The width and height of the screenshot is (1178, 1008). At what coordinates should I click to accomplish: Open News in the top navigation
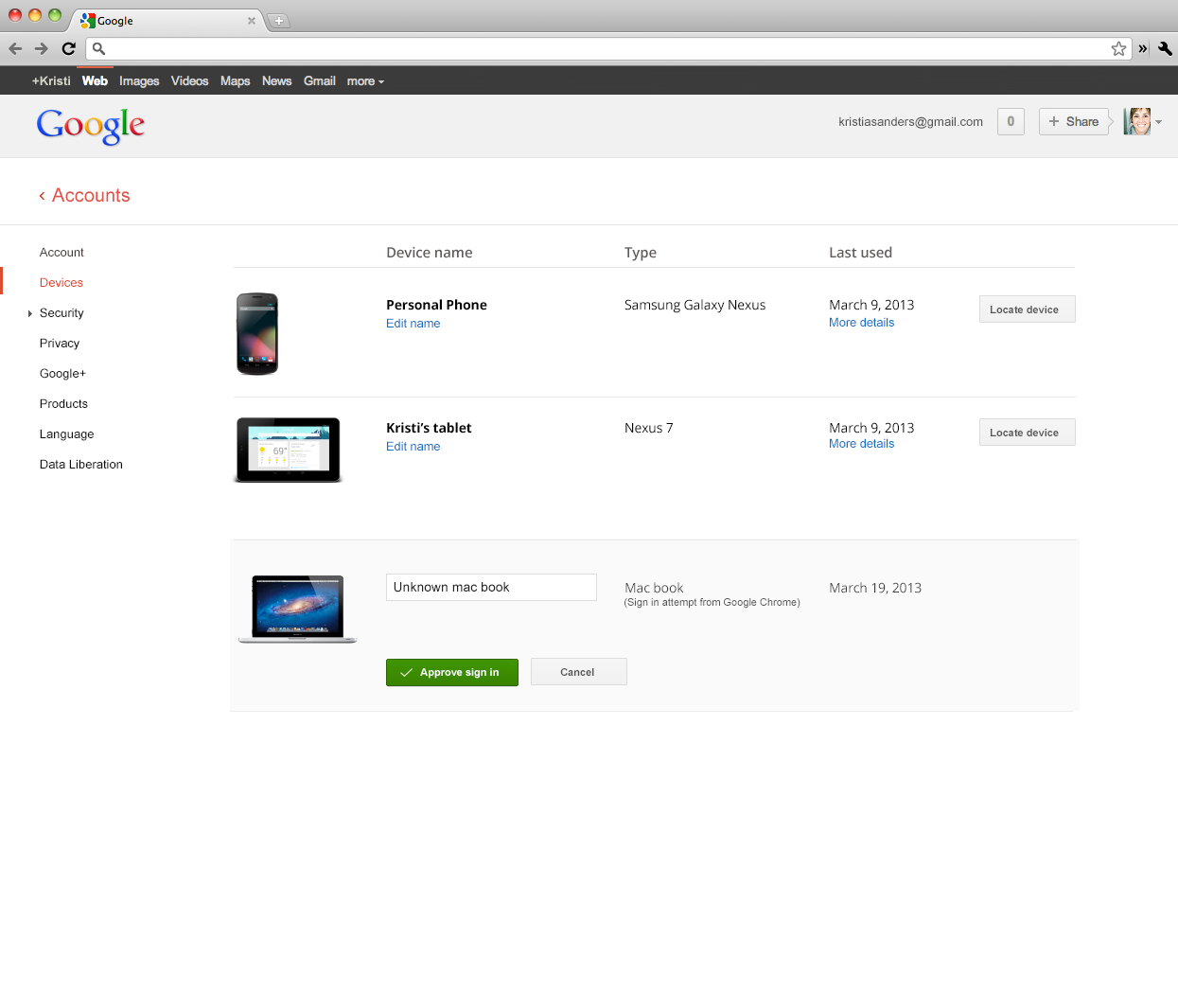pyautogui.click(x=276, y=80)
